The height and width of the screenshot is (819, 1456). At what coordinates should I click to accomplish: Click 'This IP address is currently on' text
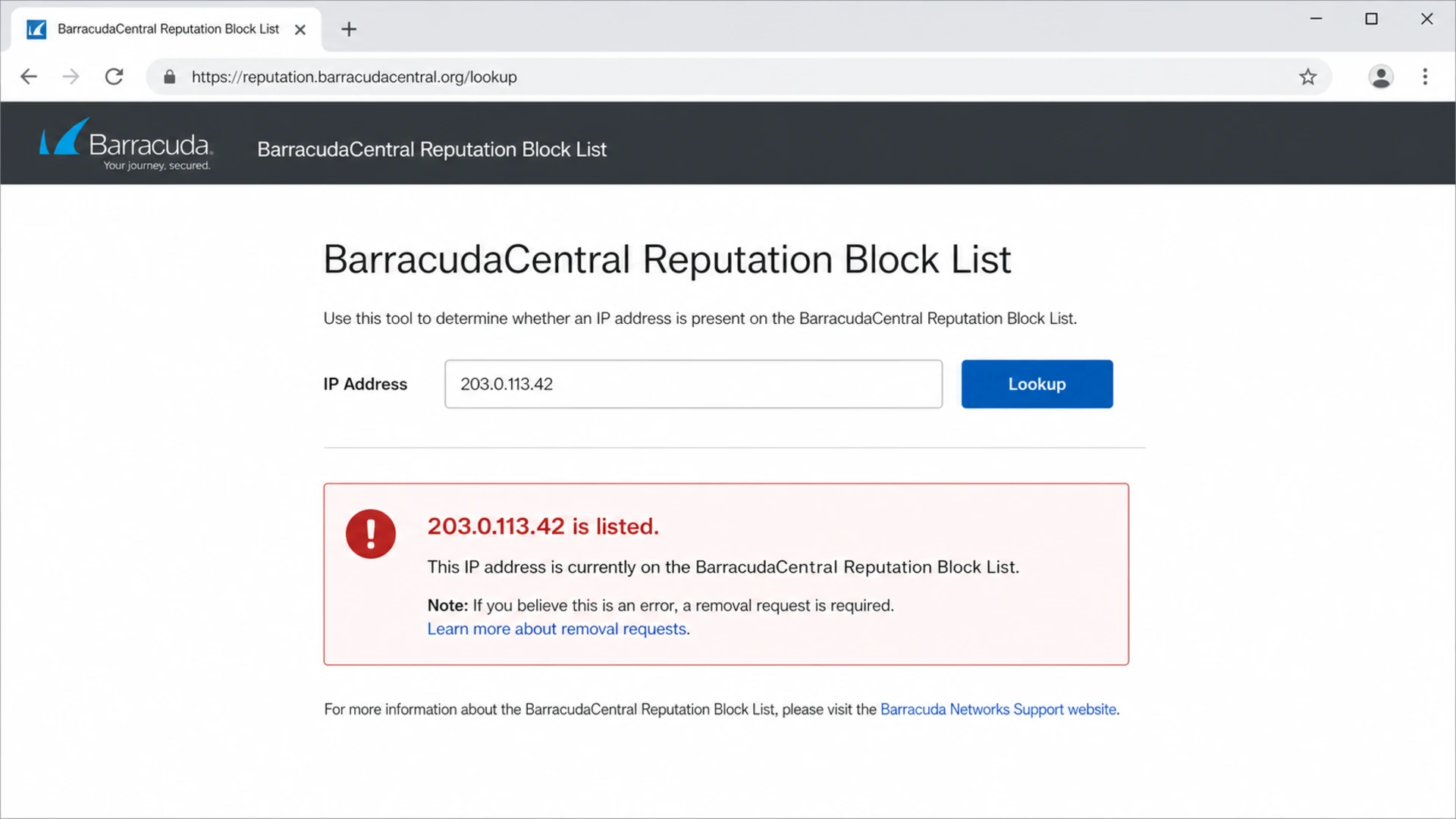point(723,567)
